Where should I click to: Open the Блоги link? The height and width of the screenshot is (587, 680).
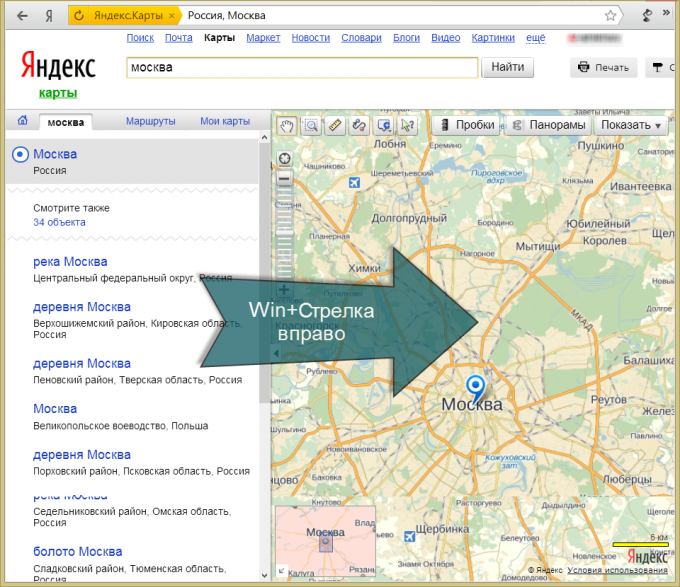pos(406,38)
